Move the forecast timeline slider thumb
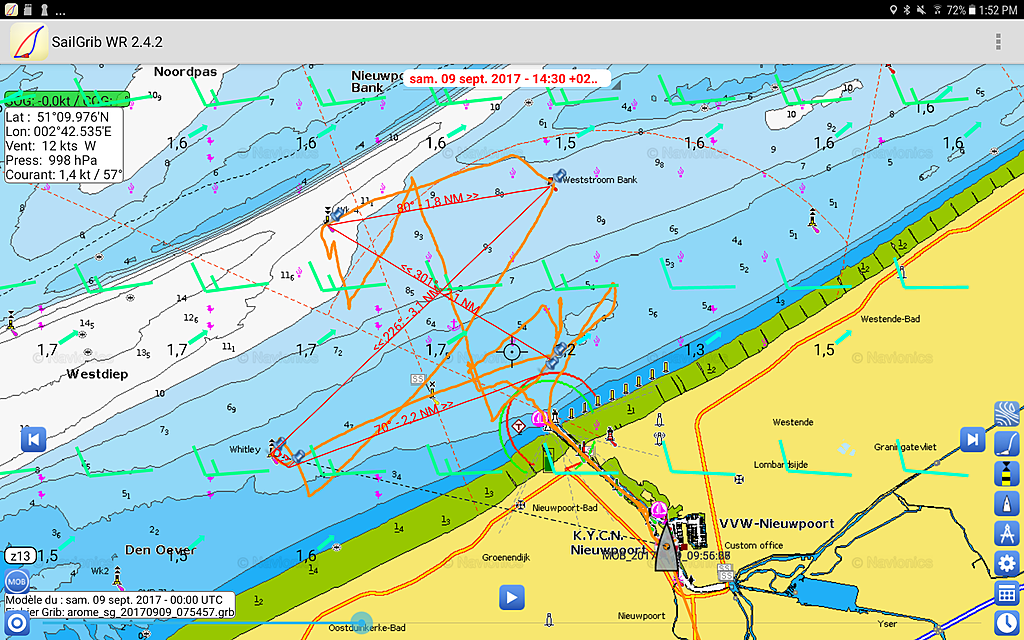Viewport: 1024px width, 640px height. 361,622
